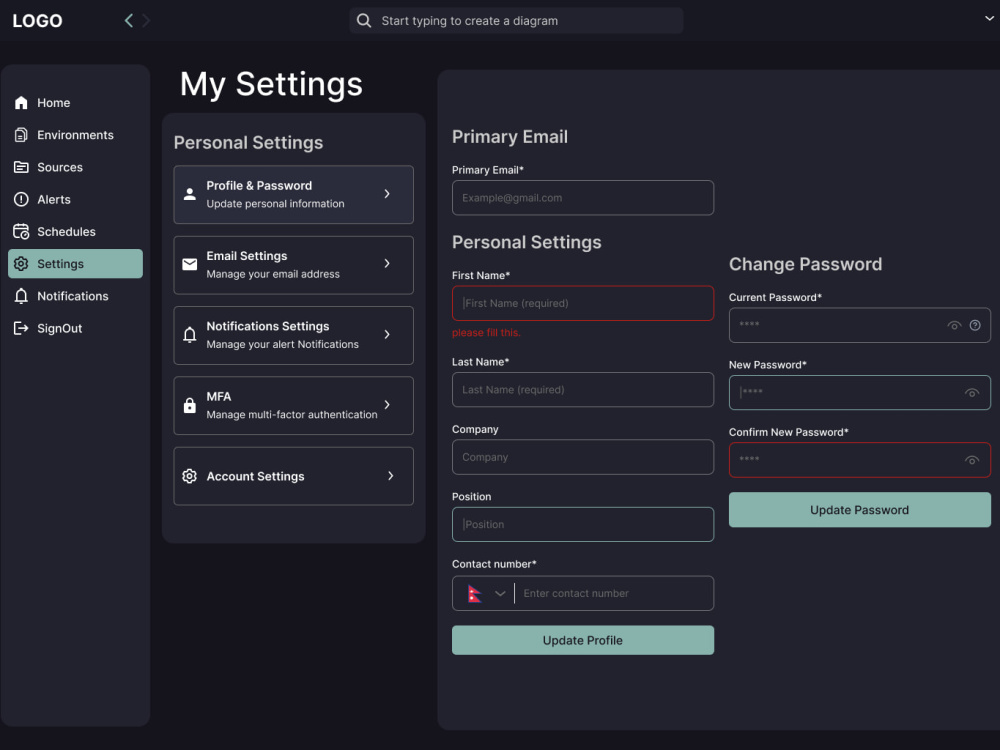The height and width of the screenshot is (750, 1000).
Task: Expand Account Settings chevron
Action: pyautogui.click(x=390, y=476)
